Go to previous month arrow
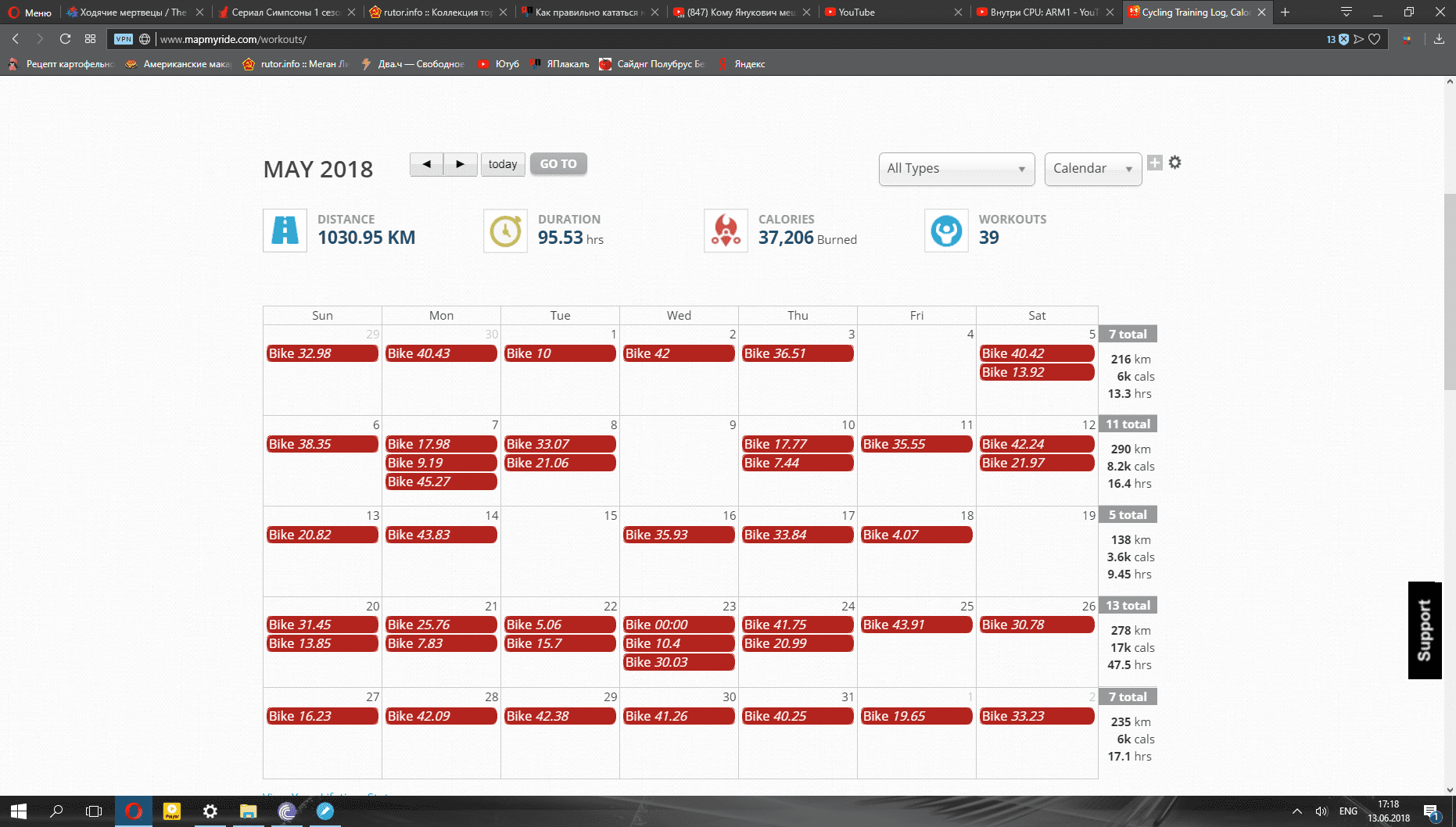This screenshot has height=827, width=1456. point(427,164)
